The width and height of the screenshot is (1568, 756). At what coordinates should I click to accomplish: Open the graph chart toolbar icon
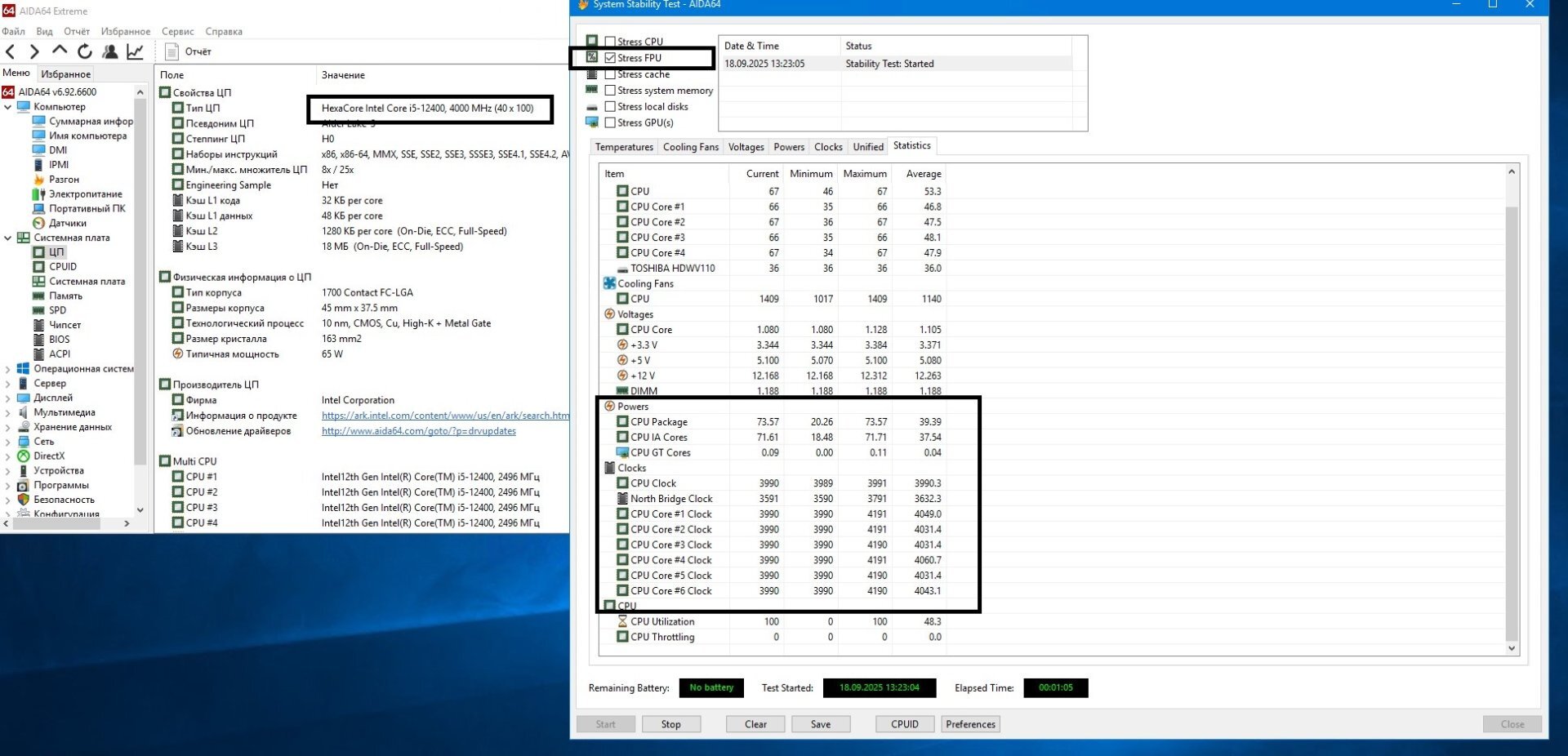tap(135, 51)
